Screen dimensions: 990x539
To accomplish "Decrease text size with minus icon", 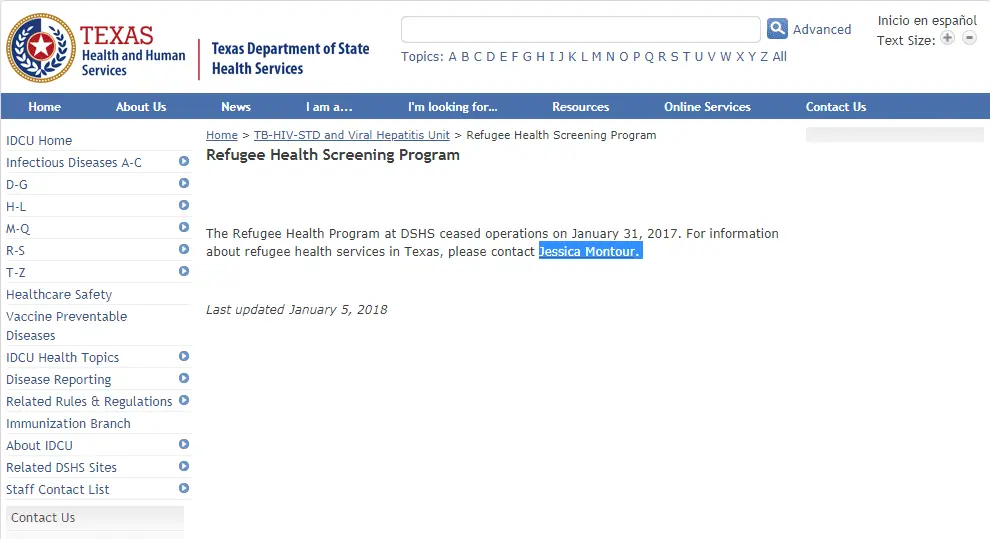I will pos(969,38).
